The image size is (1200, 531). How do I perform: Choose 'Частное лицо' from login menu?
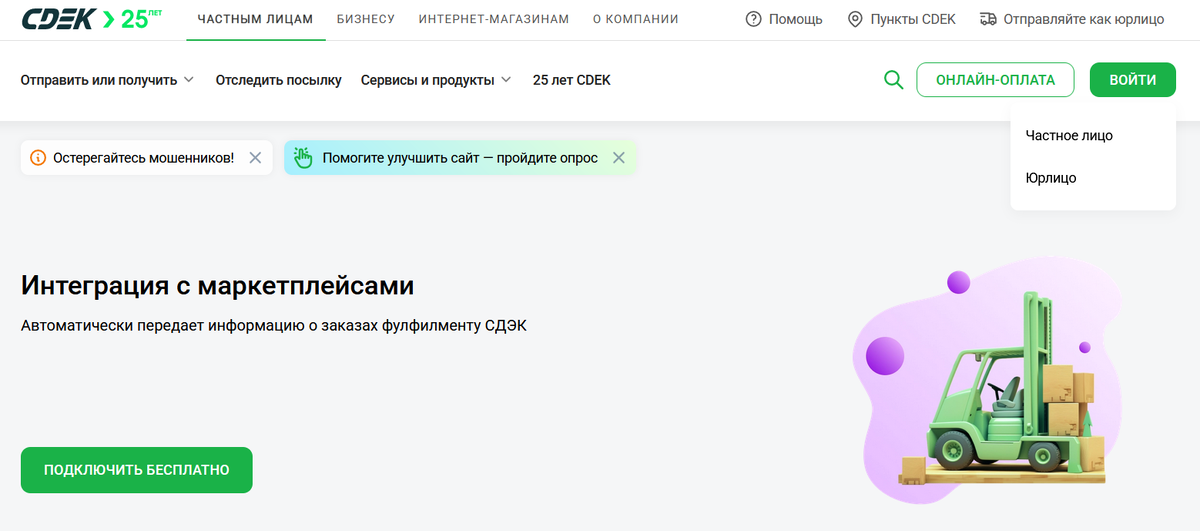pos(1069,135)
